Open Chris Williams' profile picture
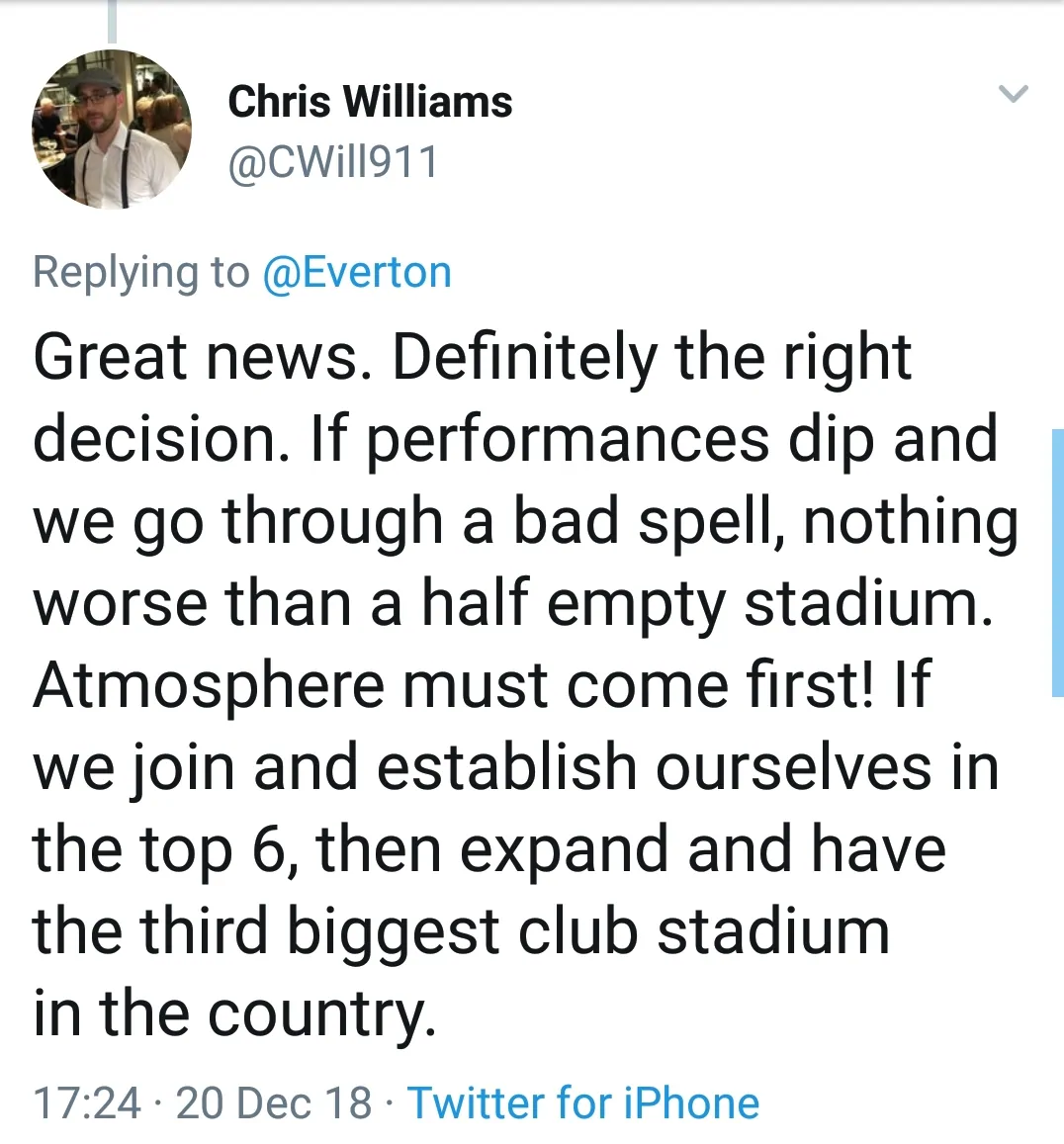 coord(112,130)
